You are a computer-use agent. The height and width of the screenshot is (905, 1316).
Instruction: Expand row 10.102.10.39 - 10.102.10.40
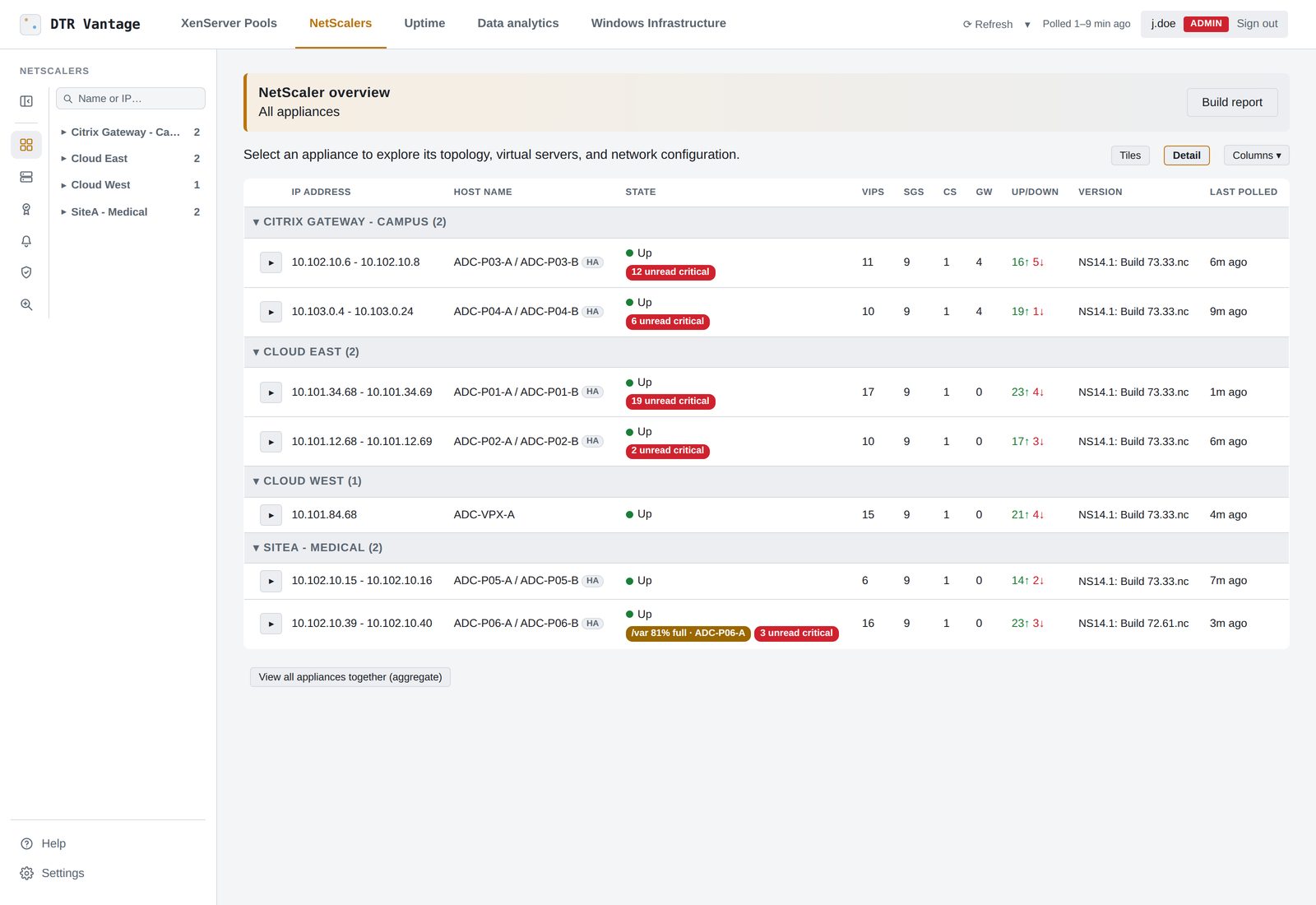point(271,624)
